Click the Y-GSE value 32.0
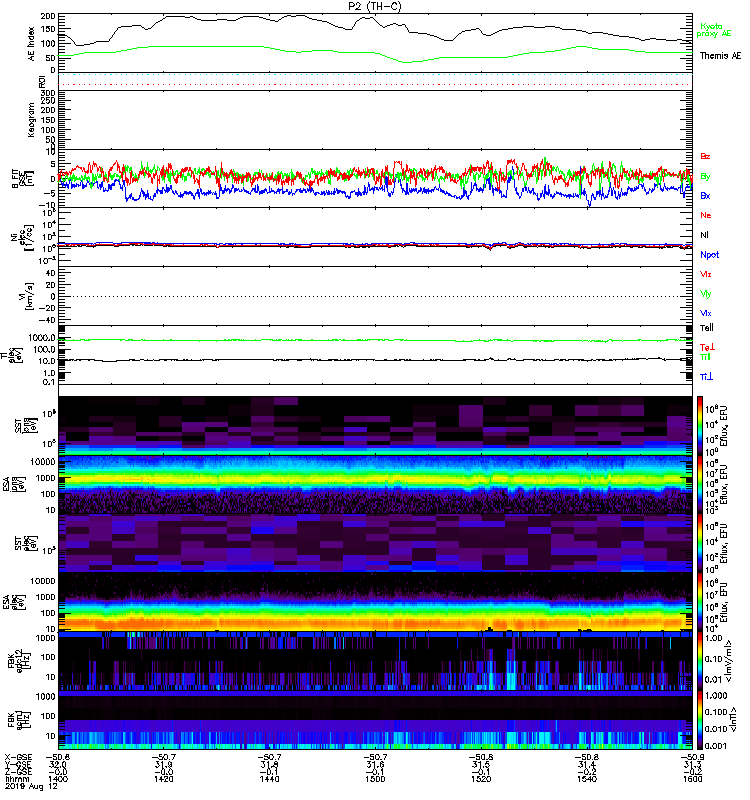The height and width of the screenshot is (800, 750). [58, 764]
